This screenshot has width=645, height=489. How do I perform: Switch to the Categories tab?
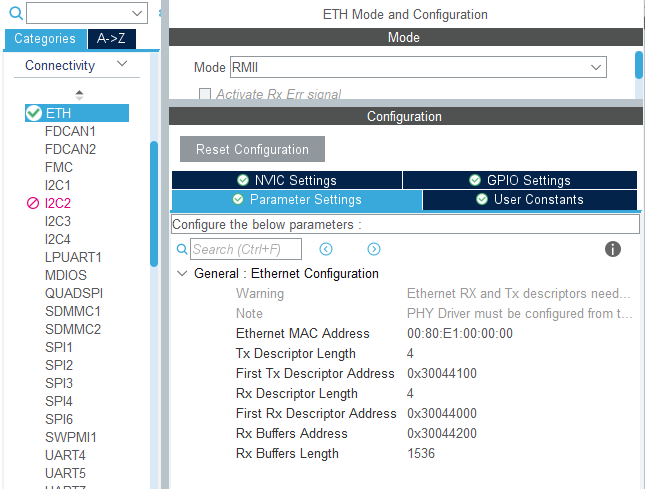[45, 39]
